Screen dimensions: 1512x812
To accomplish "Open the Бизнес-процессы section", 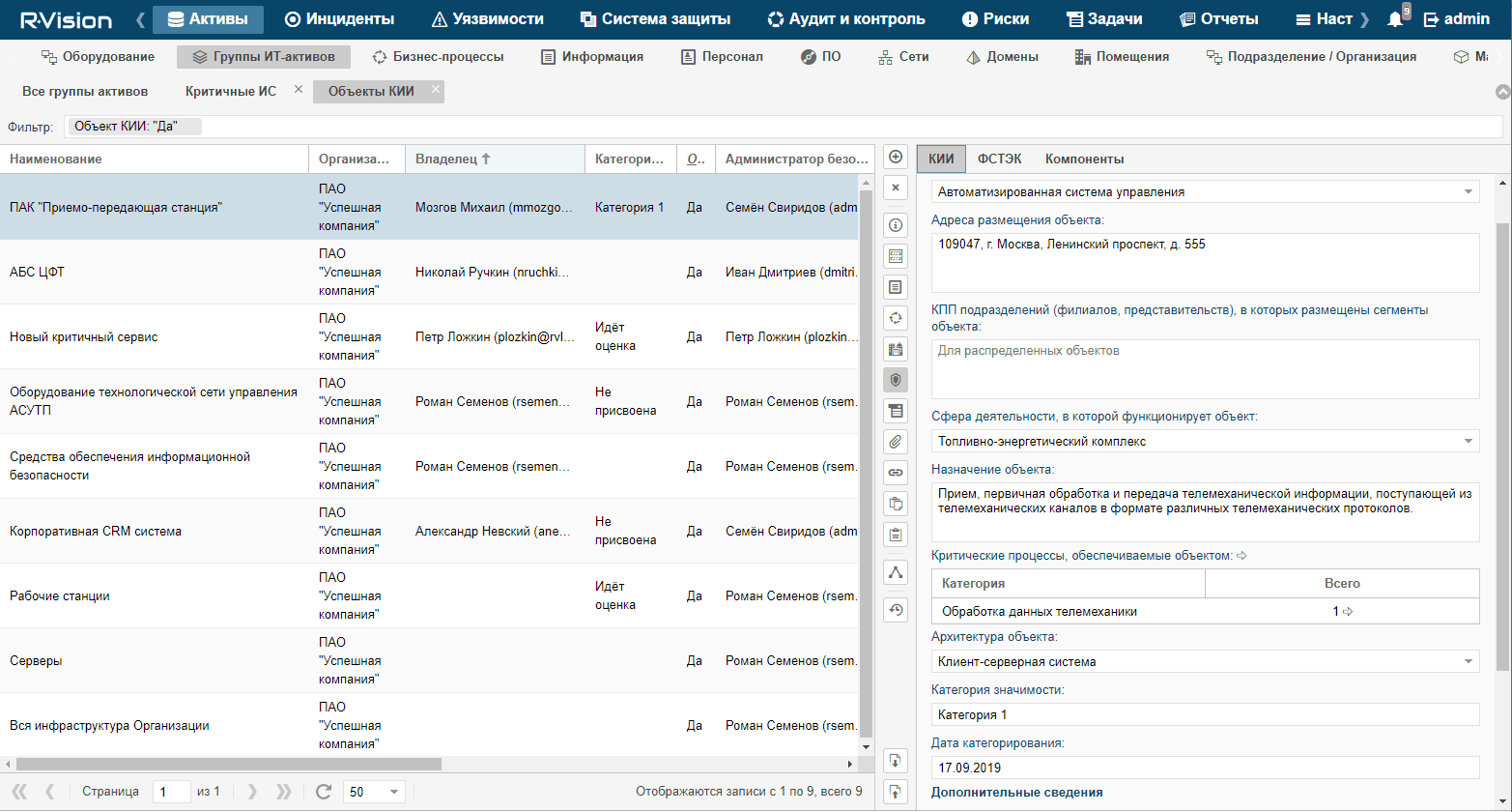I will pyautogui.click(x=438, y=57).
